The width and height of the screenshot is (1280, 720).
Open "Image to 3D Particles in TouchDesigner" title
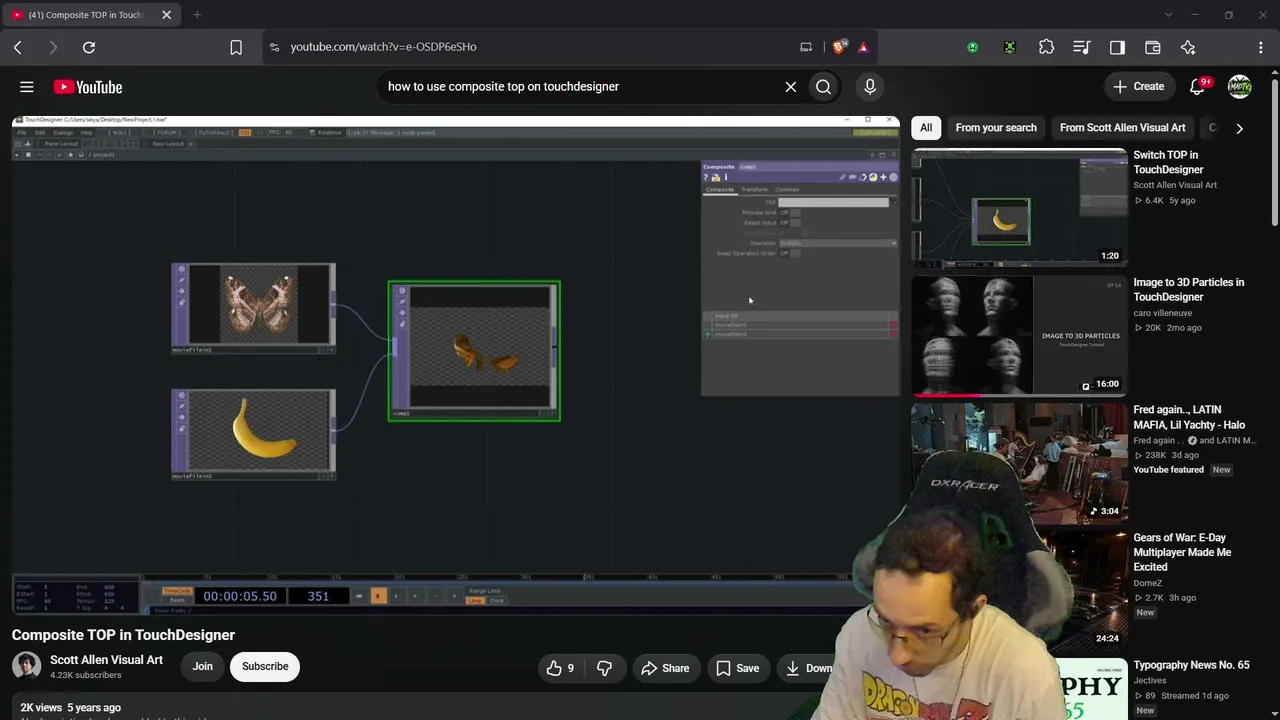(x=1189, y=289)
